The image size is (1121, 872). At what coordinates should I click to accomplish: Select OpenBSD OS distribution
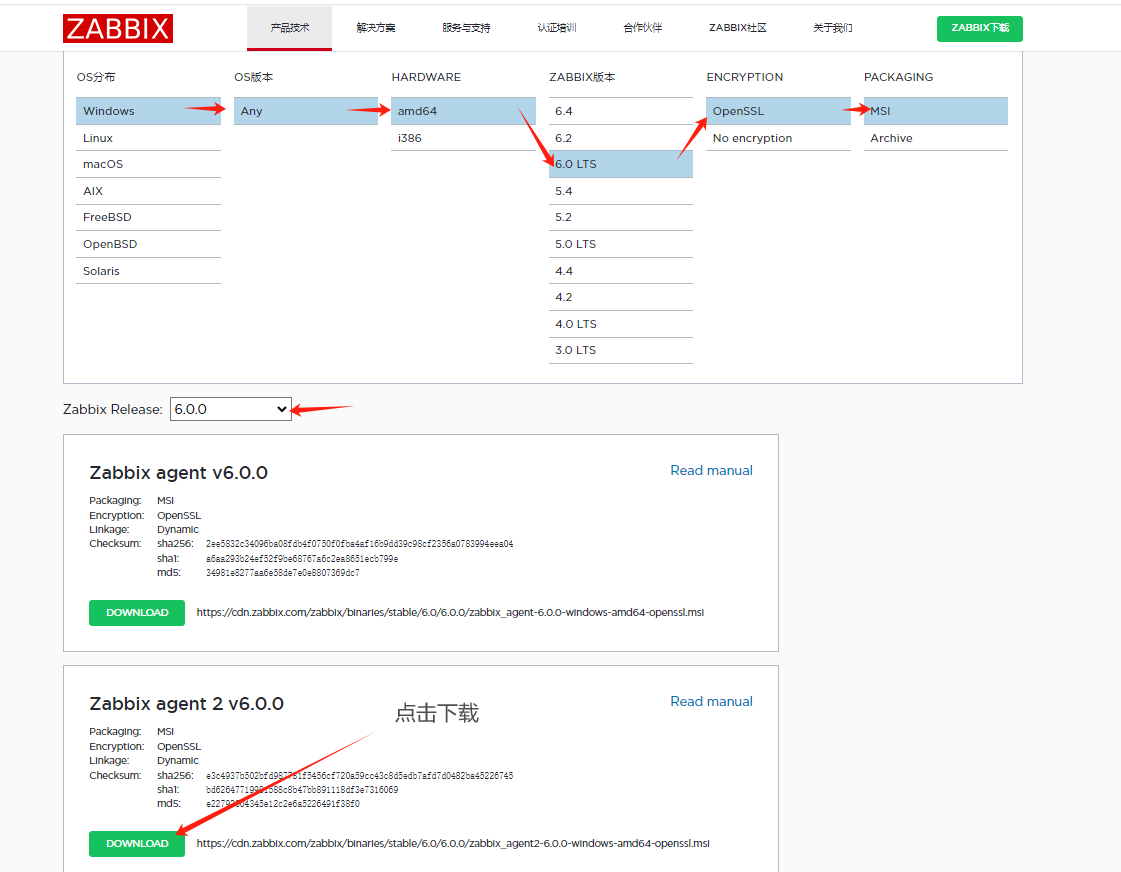(149, 244)
